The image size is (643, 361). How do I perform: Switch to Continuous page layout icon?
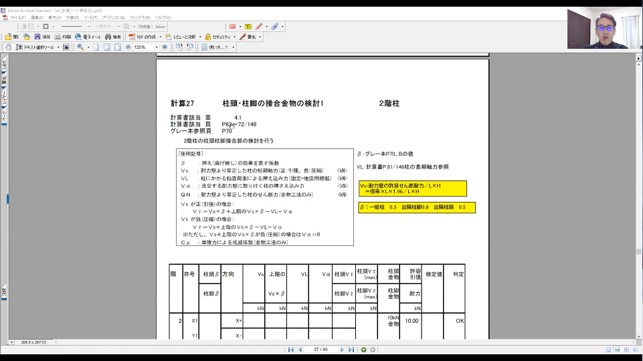(x=617, y=350)
